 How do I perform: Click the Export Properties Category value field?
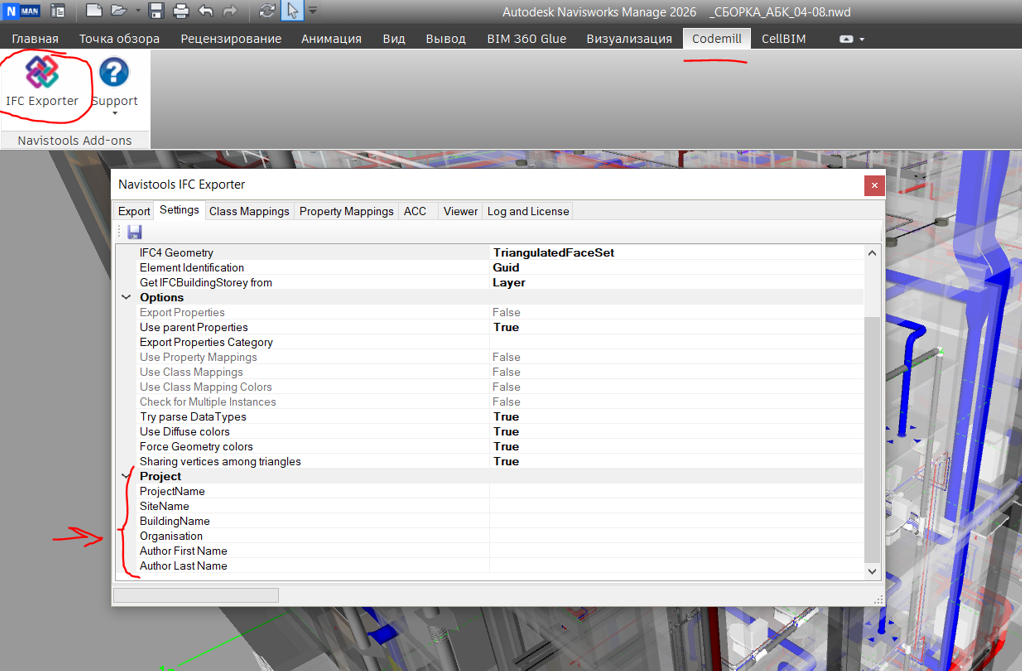[x=677, y=342]
